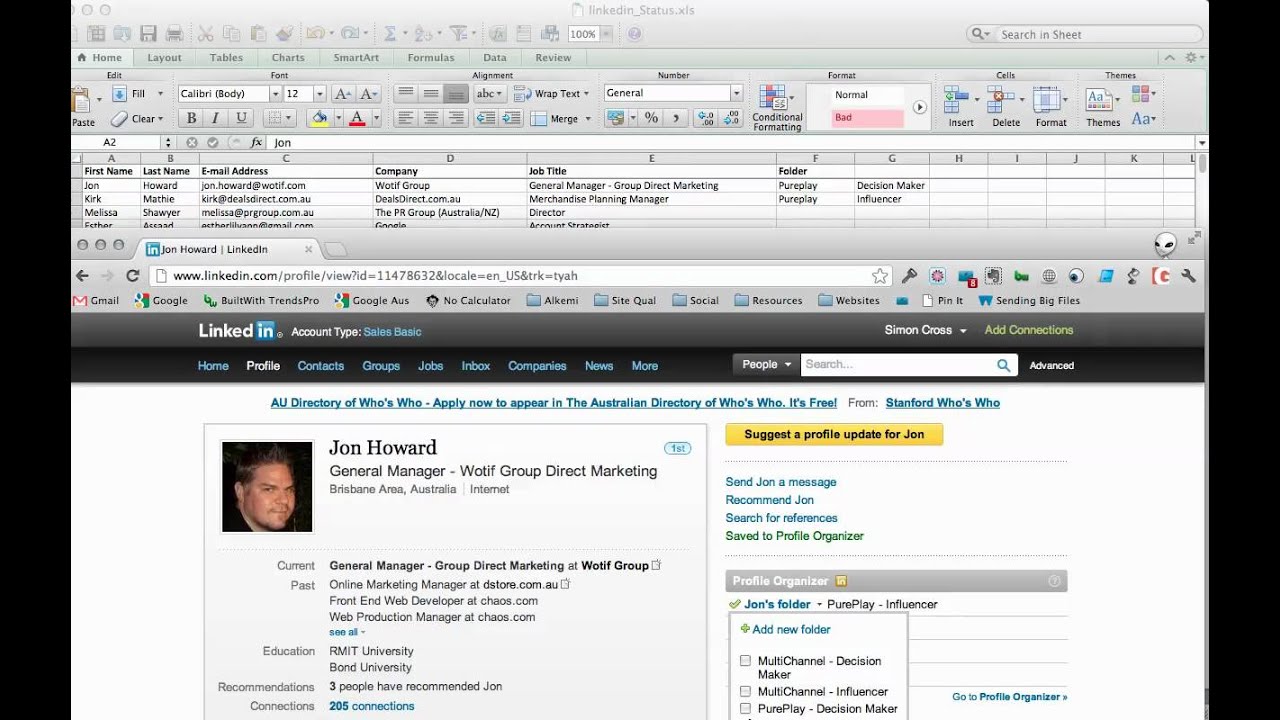This screenshot has width=1280, height=720.
Task: Expand the cell styles gallery arrow
Action: click(919, 107)
